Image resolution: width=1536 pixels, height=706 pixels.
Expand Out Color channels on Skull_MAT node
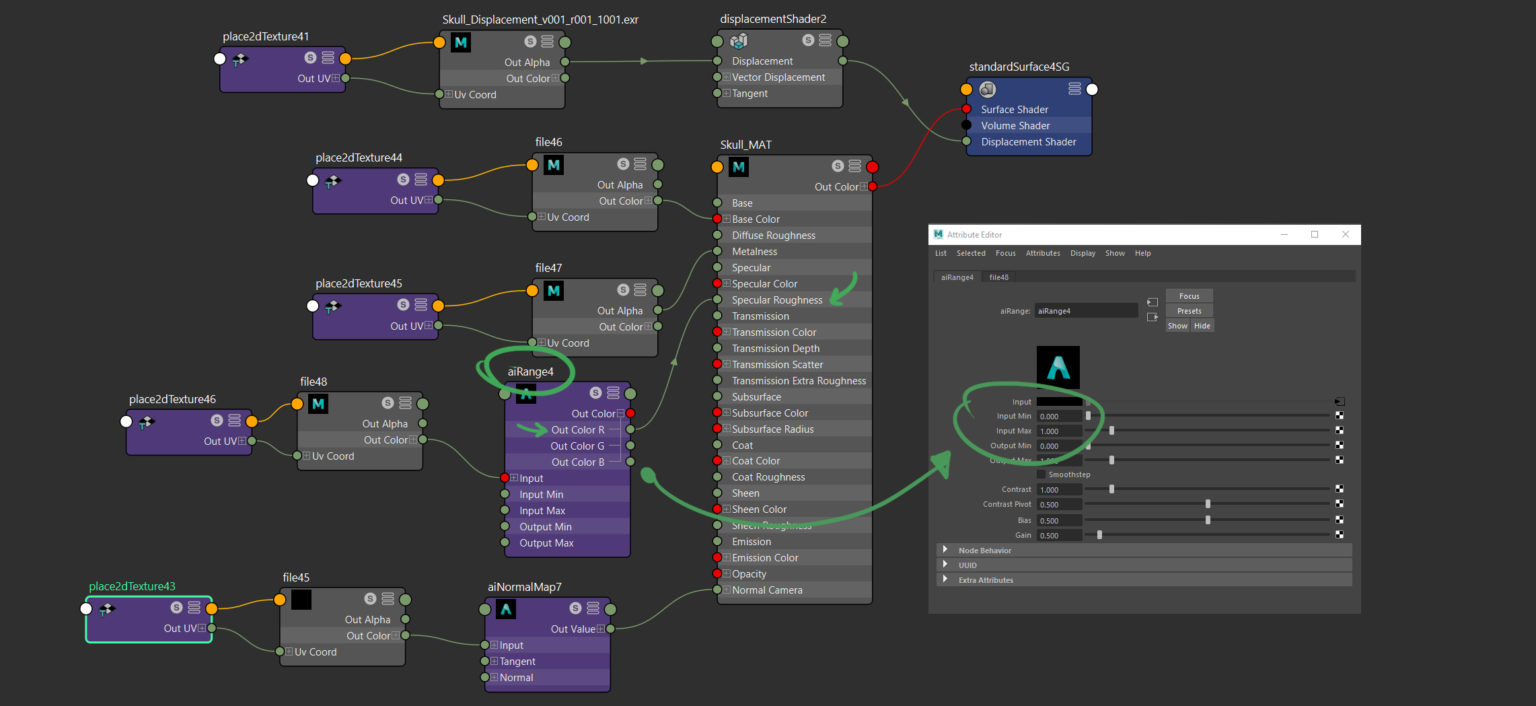[x=862, y=186]
